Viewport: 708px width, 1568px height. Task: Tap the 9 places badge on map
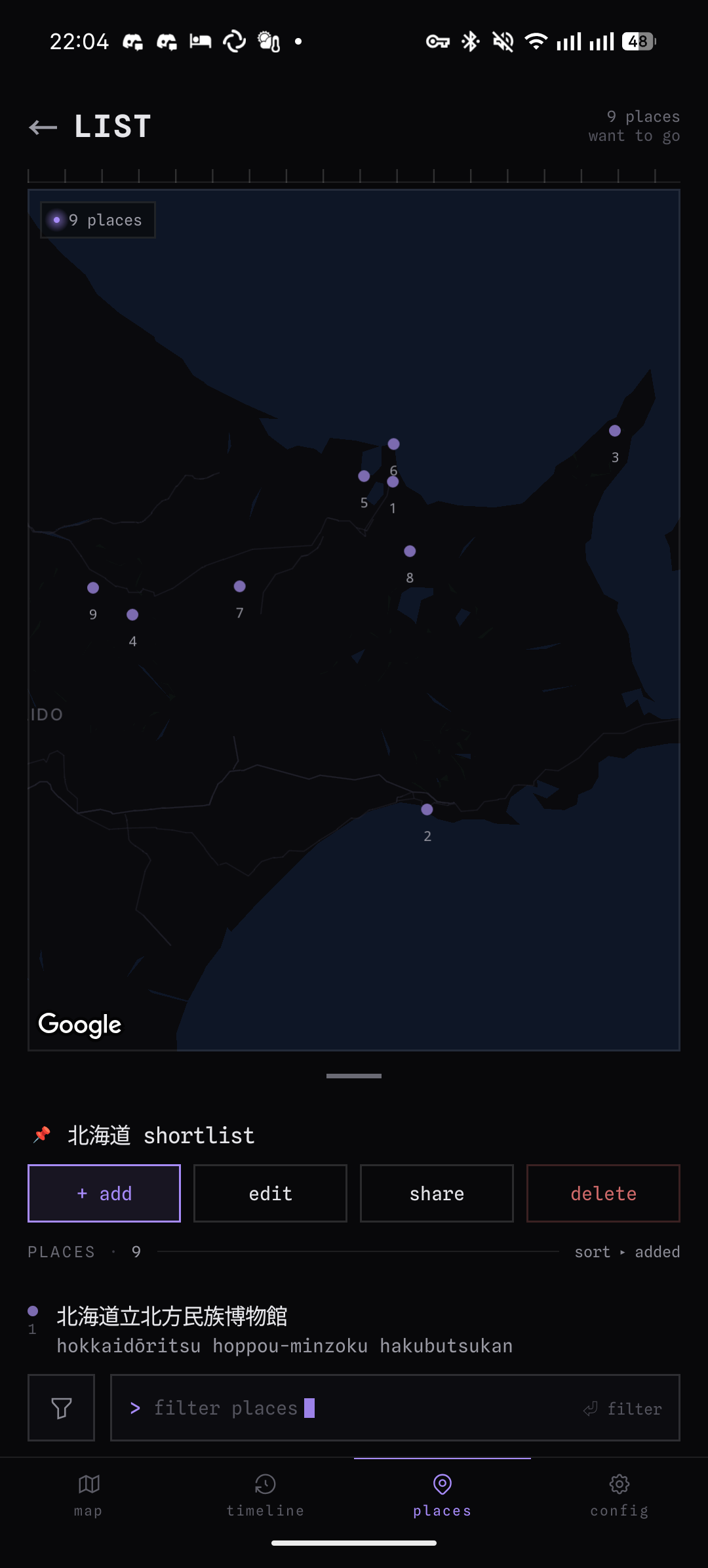tap(98, 220)
